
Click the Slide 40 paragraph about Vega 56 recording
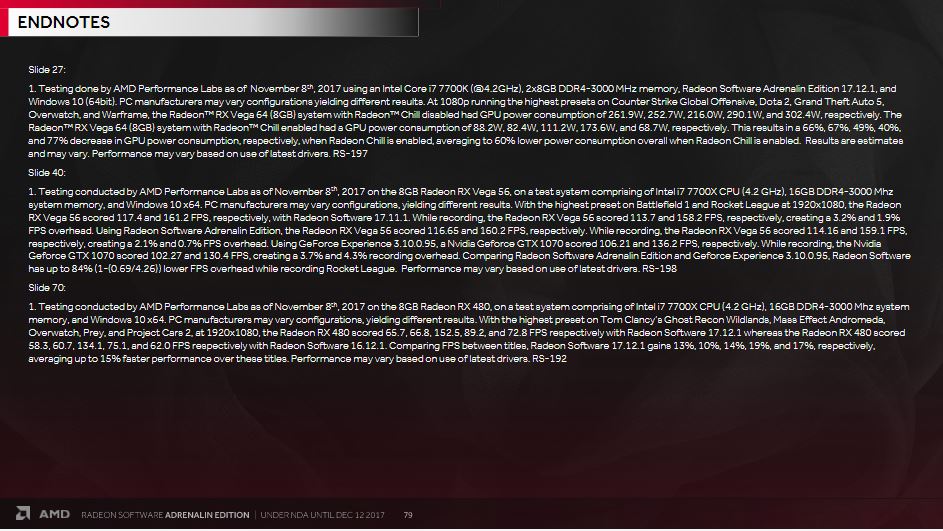(469, 230)
